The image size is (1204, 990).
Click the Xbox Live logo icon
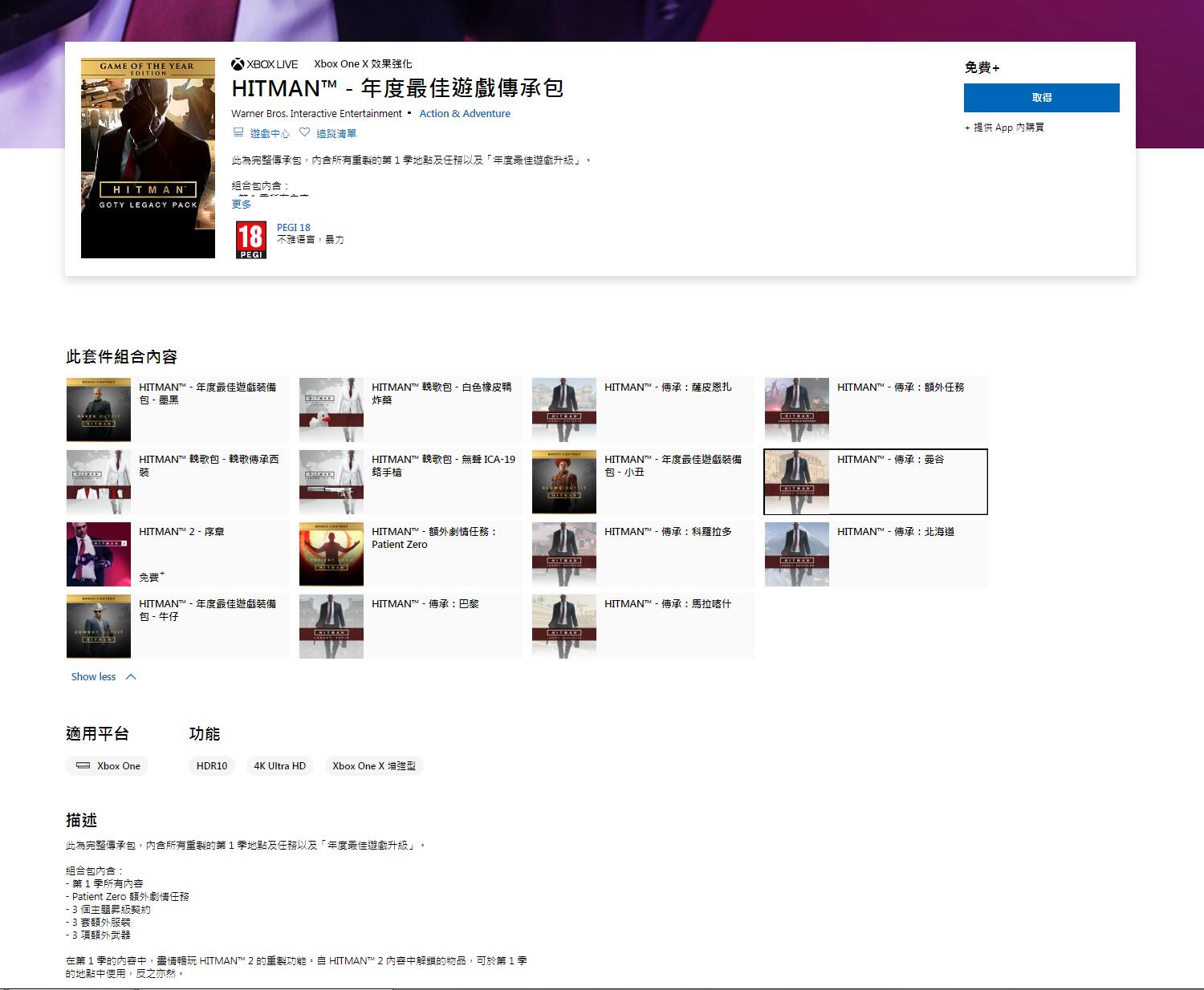click(x=238, y=64)
